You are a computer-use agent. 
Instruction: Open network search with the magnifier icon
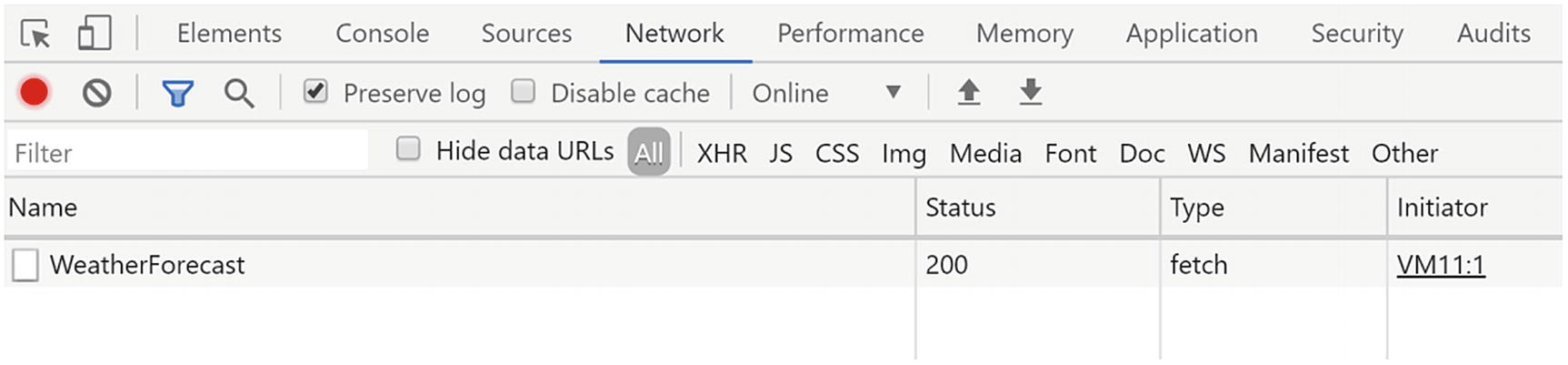tap(239, 93)
